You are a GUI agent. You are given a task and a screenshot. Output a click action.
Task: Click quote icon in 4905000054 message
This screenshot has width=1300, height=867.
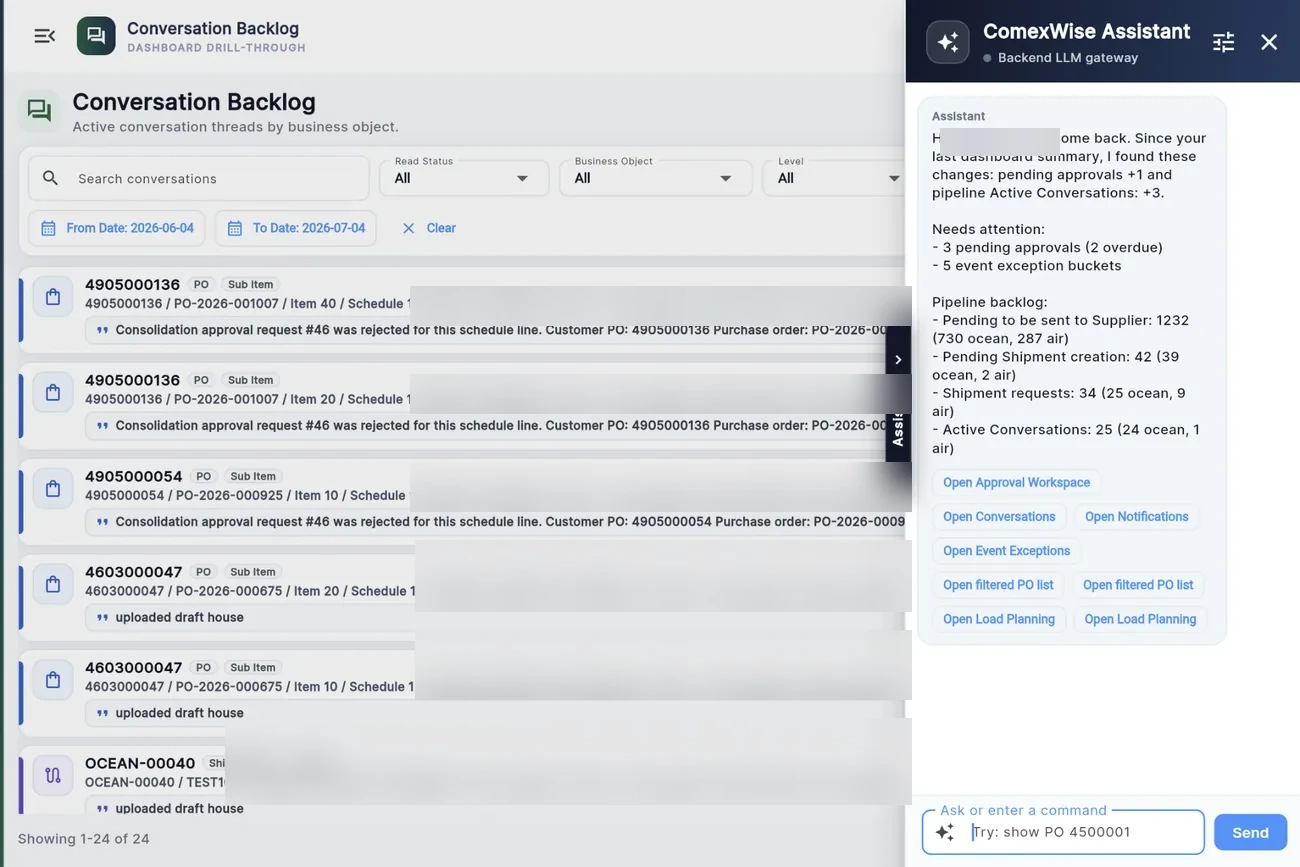102,521
